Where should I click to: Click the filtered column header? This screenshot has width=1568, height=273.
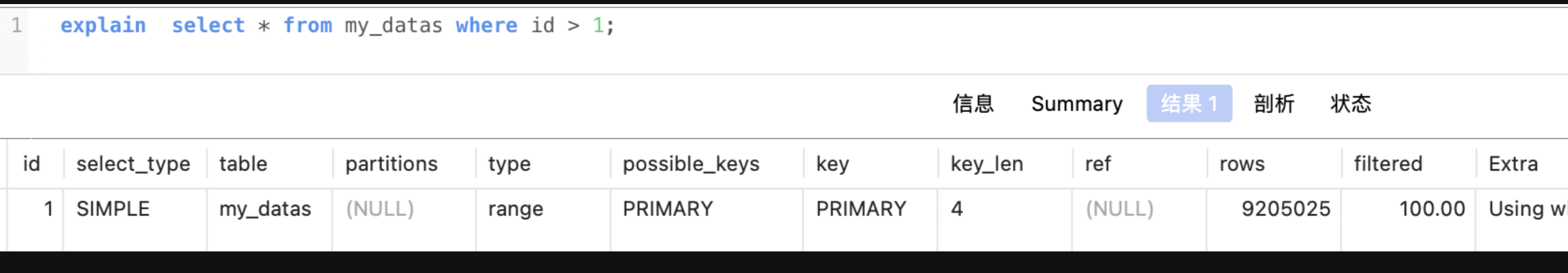tap(1387, 164)
